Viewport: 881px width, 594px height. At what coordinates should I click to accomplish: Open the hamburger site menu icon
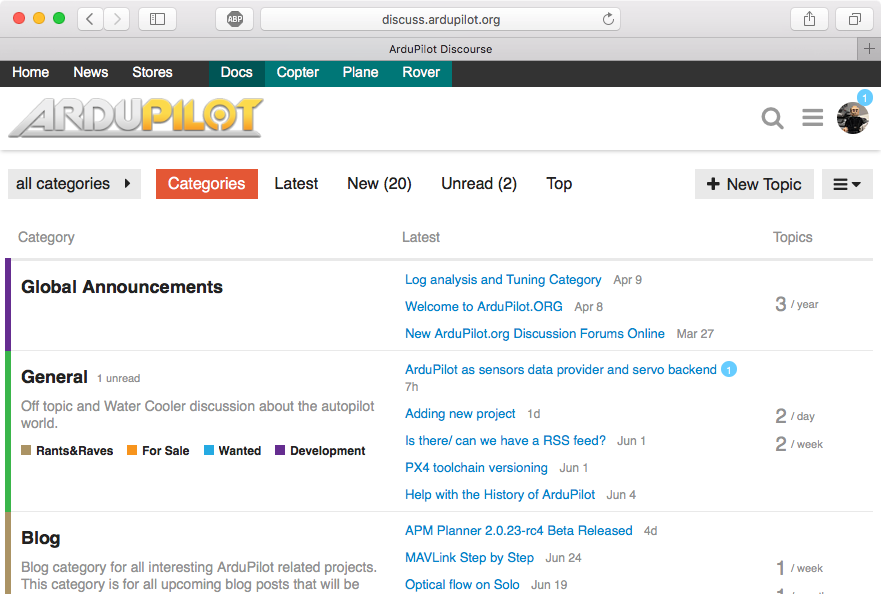pyautogui.click(x=813, y=119)
